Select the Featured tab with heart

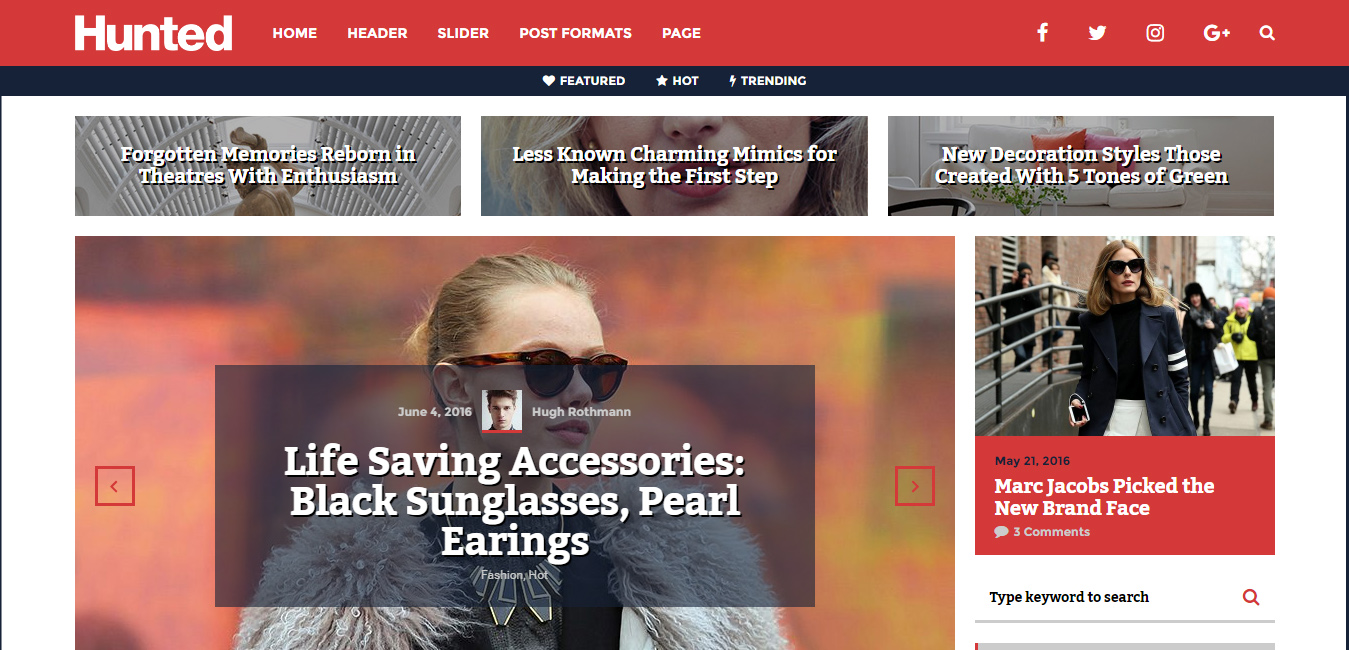[584, 81]
